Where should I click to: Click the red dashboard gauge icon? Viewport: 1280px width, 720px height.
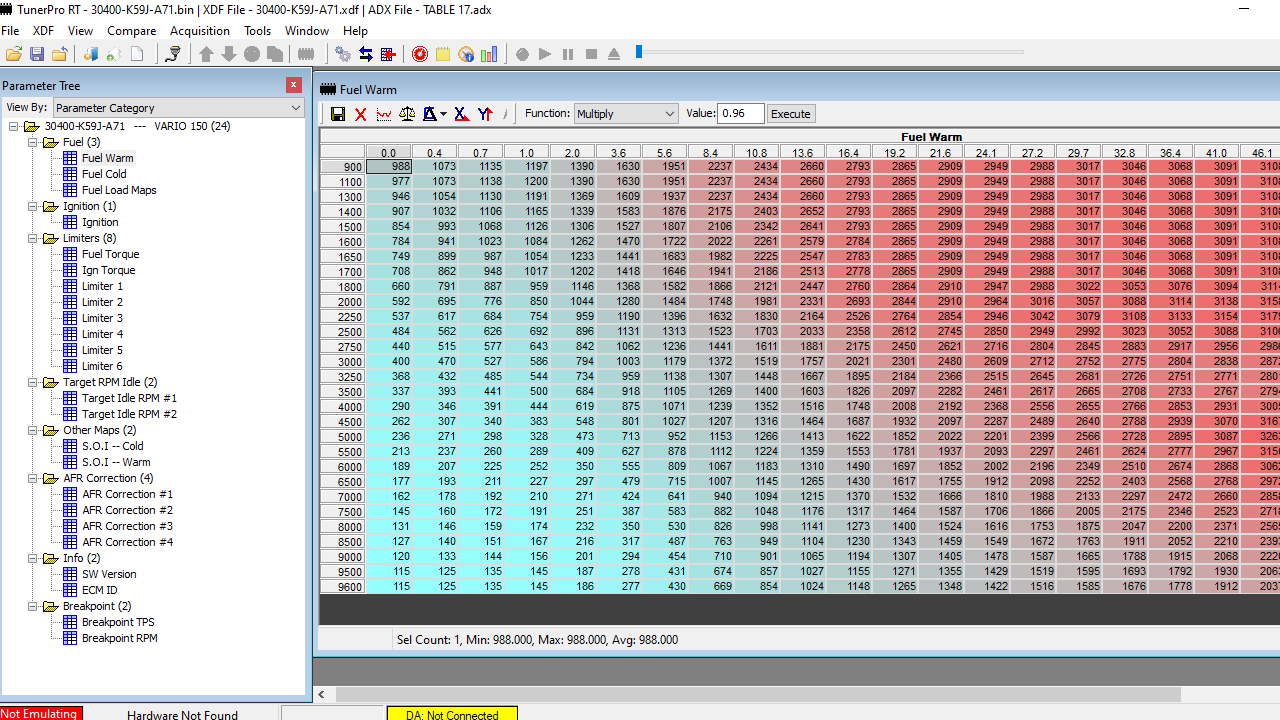[x=420, y=54]
